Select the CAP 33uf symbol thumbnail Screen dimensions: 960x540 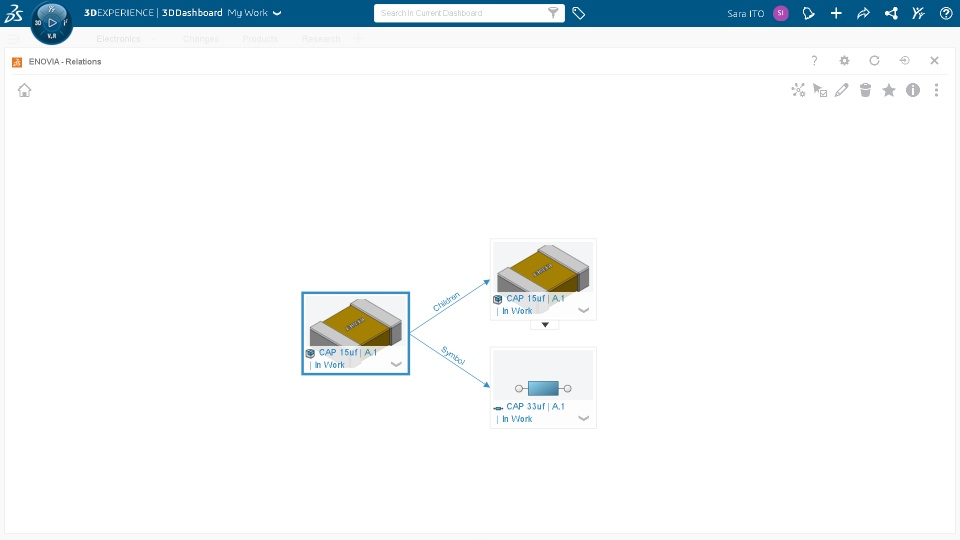tap(543, 375)
